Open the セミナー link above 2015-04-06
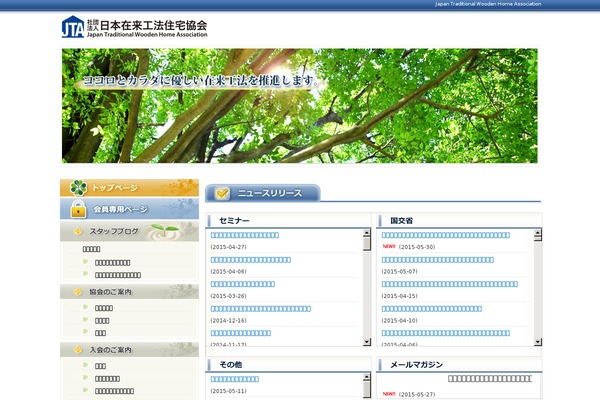600x400 pixels. tap(251, 260)
